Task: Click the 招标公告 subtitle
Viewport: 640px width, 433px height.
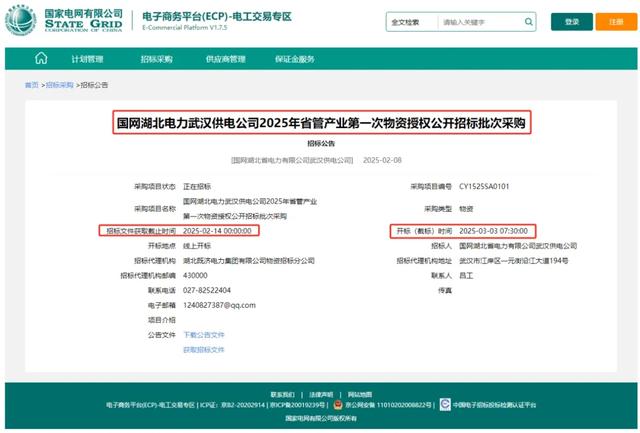Action: pos(321,144)
